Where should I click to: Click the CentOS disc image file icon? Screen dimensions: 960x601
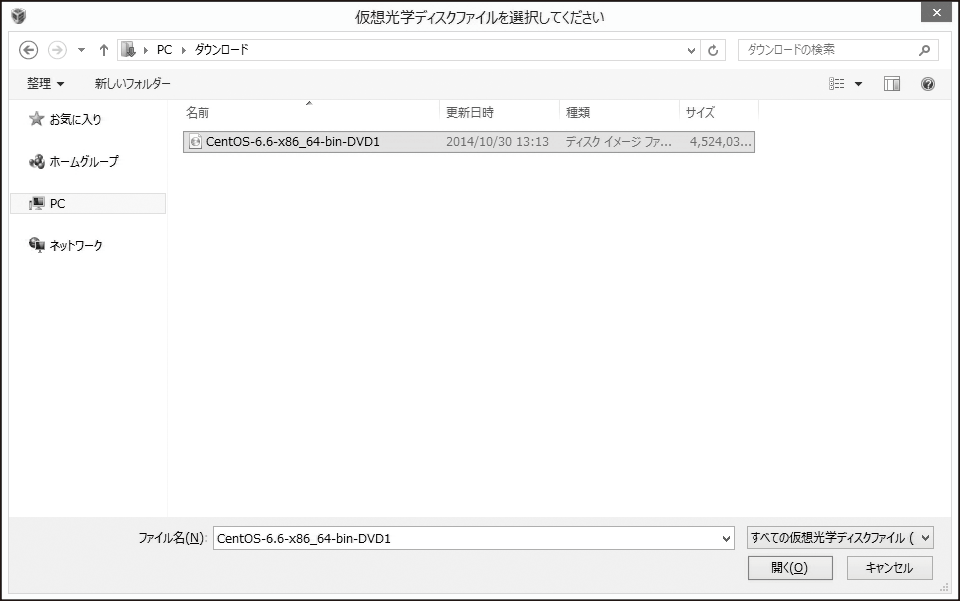point(195,142)
